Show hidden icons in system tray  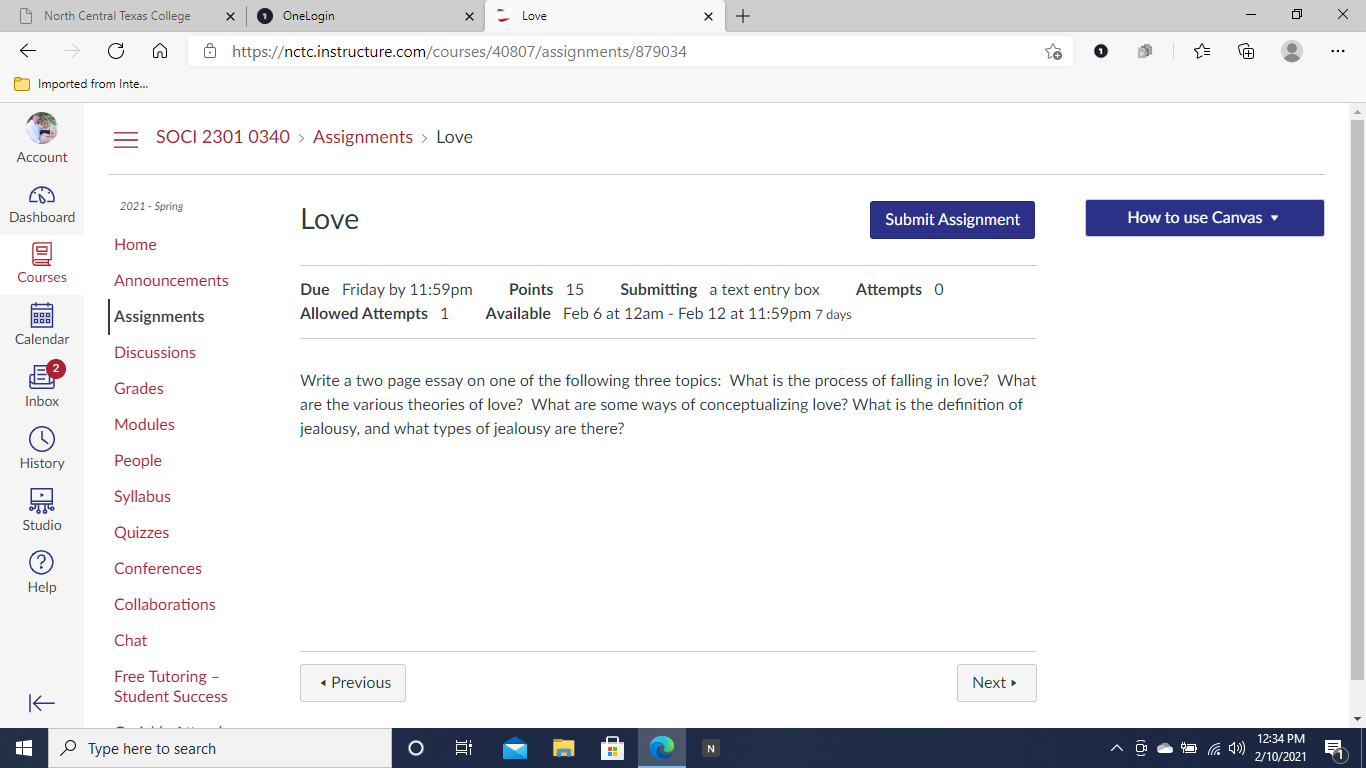[1117, 748]
